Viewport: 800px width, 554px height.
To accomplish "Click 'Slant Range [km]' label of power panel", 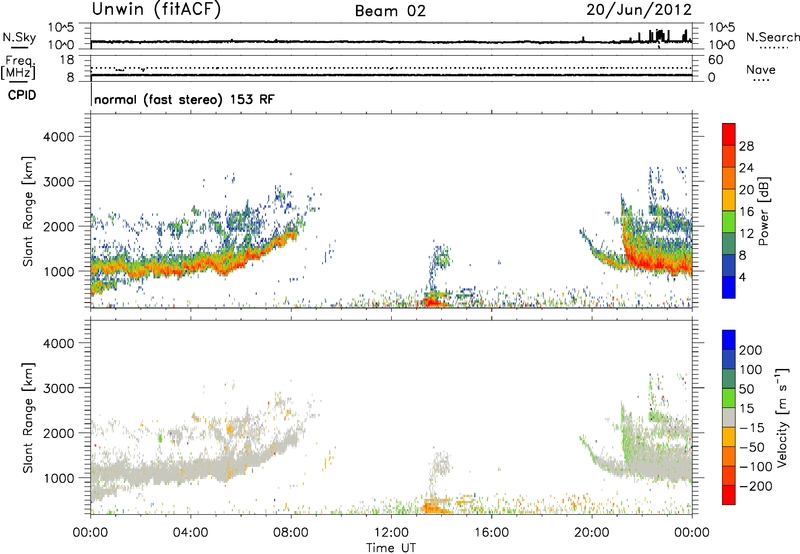I will [28, 211].
